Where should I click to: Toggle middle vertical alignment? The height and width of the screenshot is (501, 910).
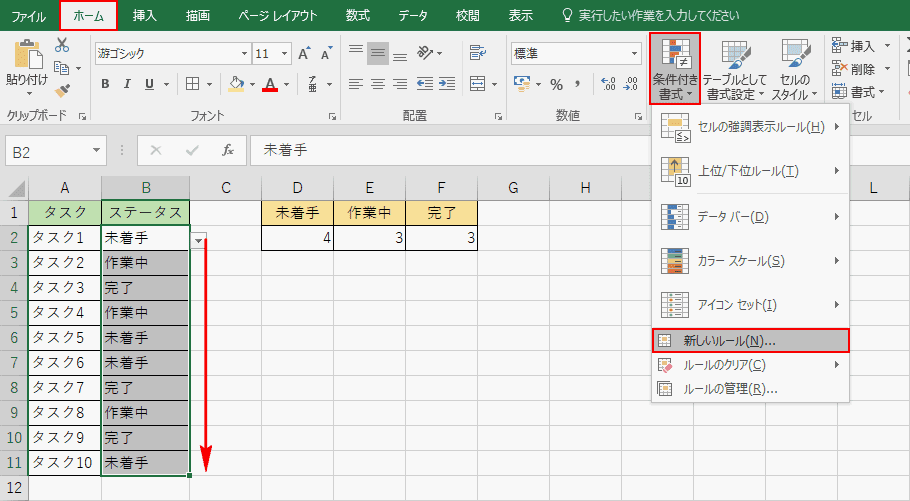378,53
